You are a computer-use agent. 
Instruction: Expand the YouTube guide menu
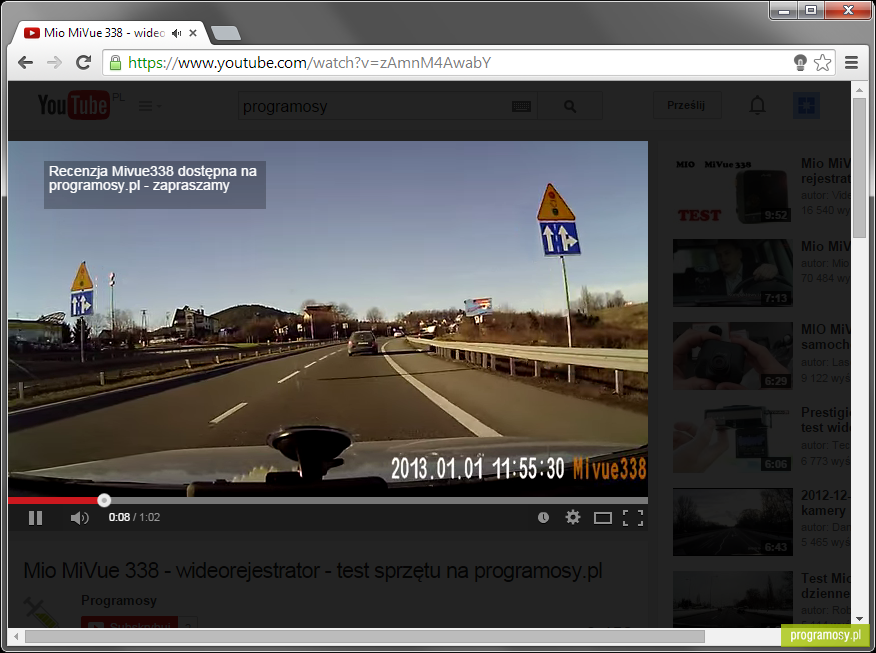pos(149,106)
